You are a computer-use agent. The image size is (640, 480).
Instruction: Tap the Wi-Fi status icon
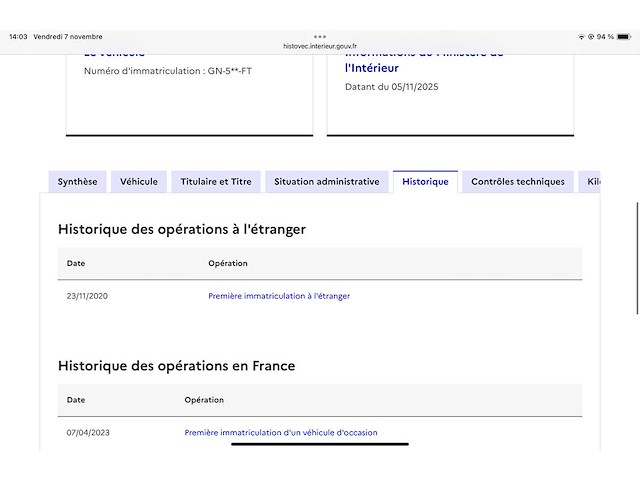(581, 37)
